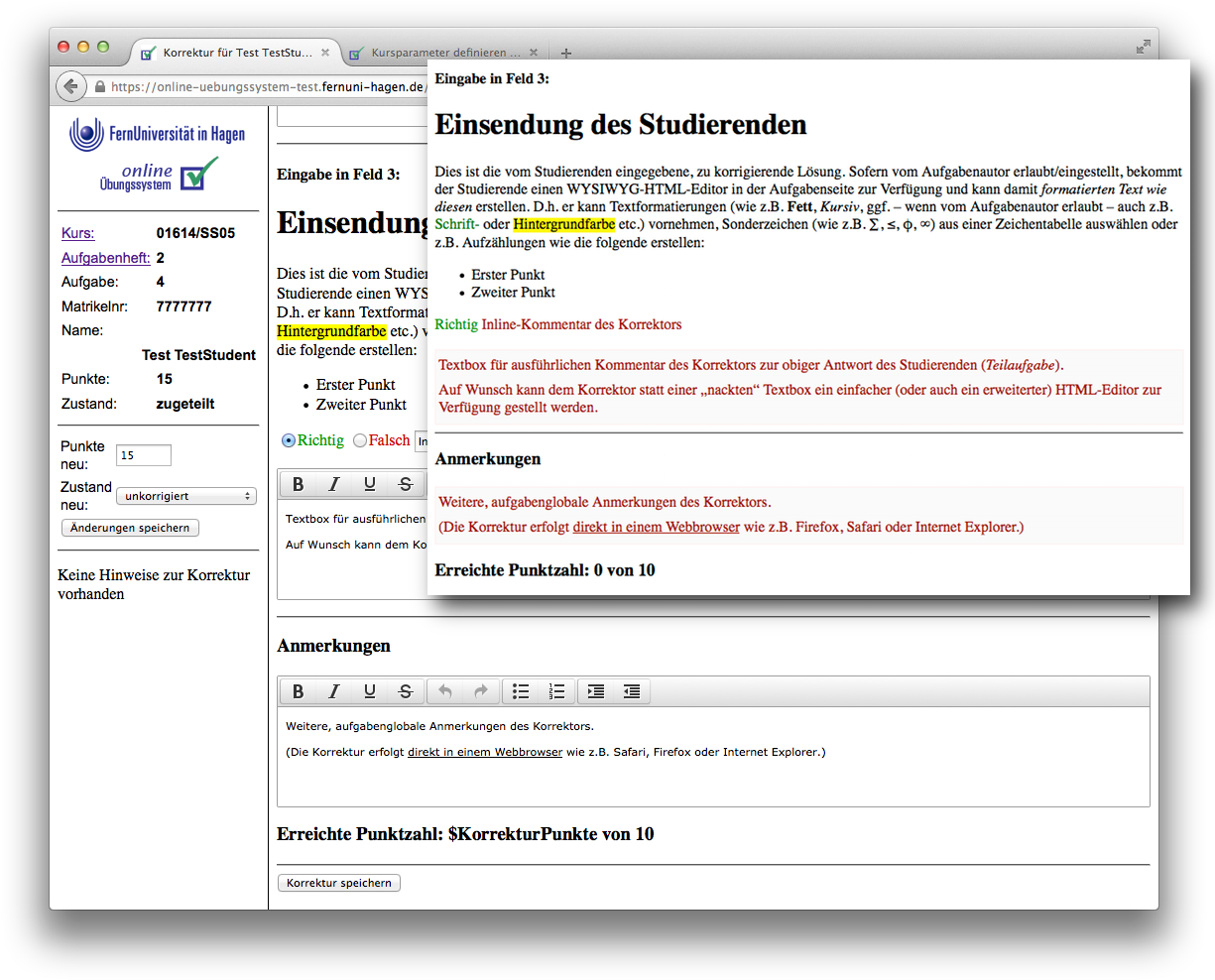The image size is (1215, 980).
Task: Open the Aufgabenheft link
Action: click(x=105, y=258)
